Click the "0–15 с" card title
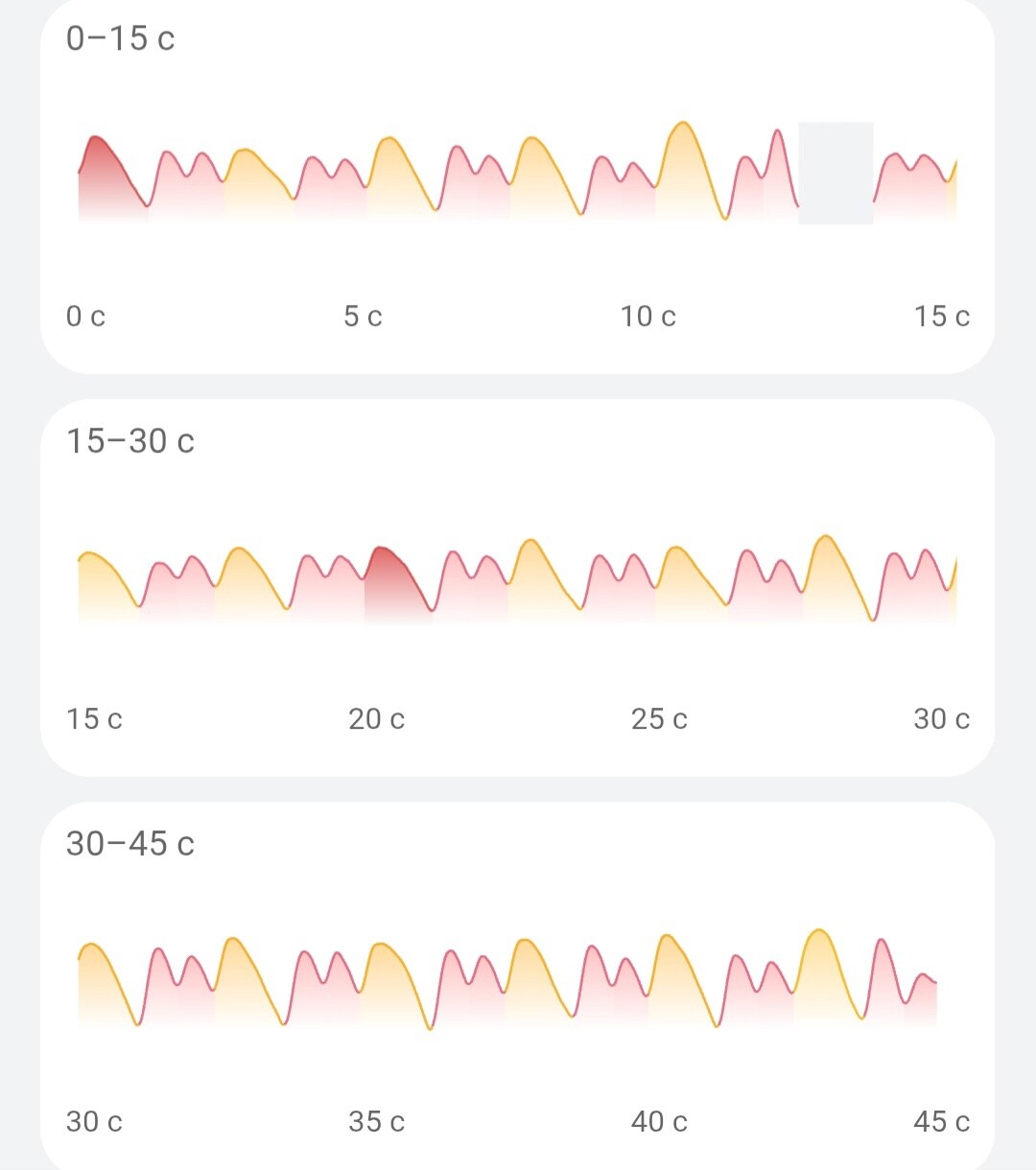 click(x=120, y=38)
